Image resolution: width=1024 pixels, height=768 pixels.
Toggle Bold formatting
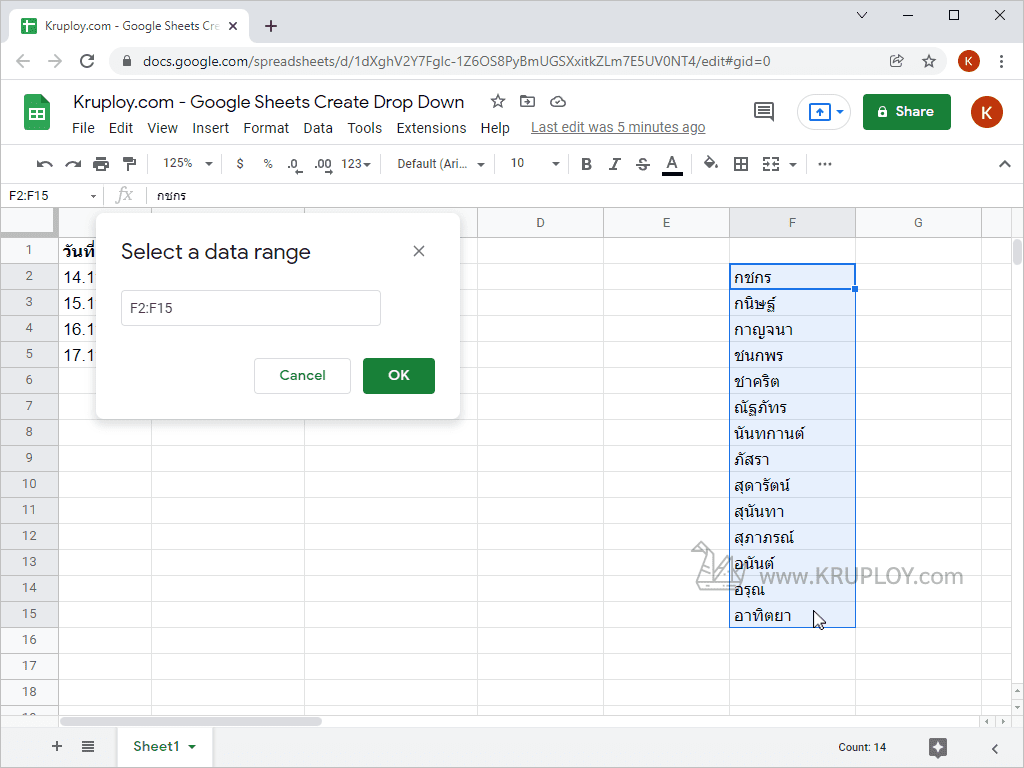pyautogui.click(x=586, y=164)
